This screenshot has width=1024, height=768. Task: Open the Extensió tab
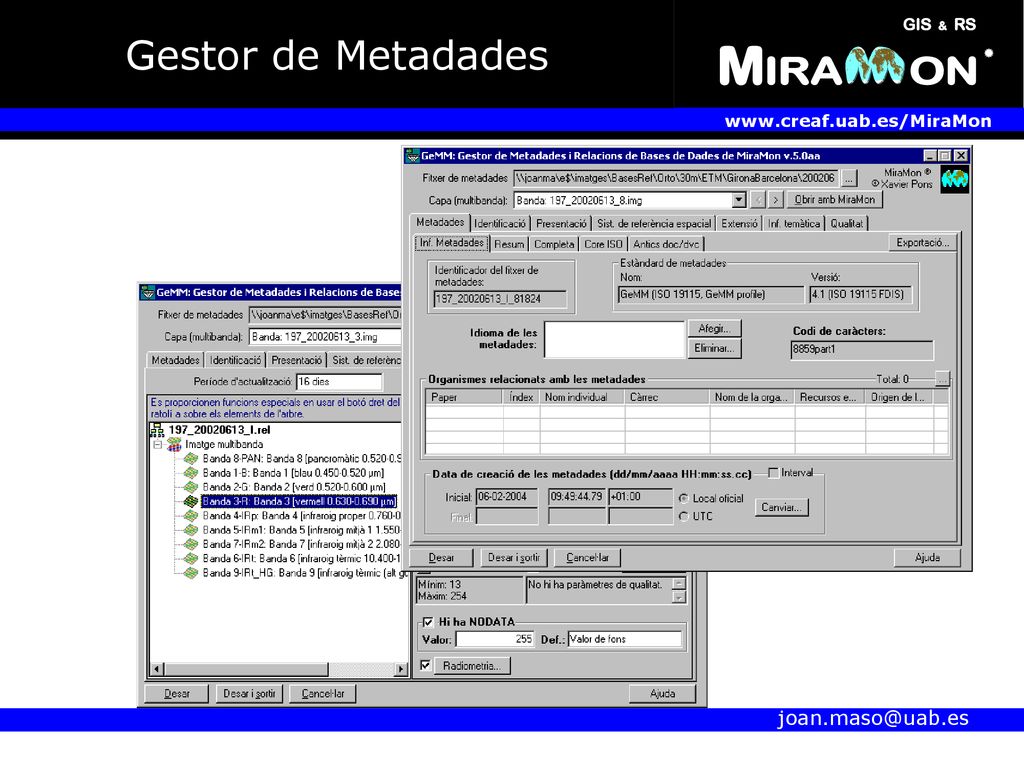tap(739, 223)
